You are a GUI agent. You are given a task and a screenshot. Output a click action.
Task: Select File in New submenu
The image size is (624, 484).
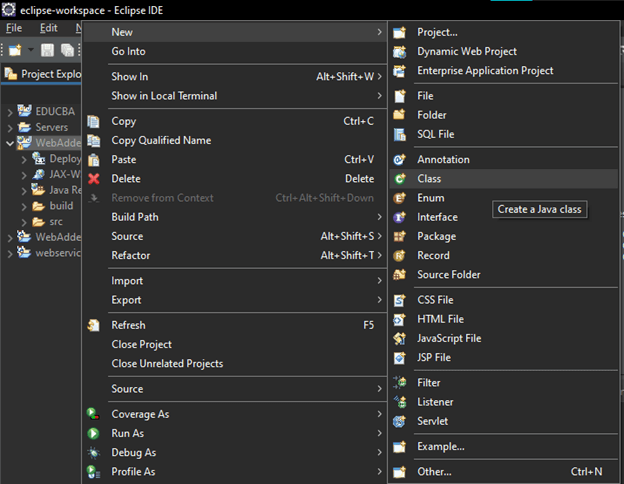504,96
